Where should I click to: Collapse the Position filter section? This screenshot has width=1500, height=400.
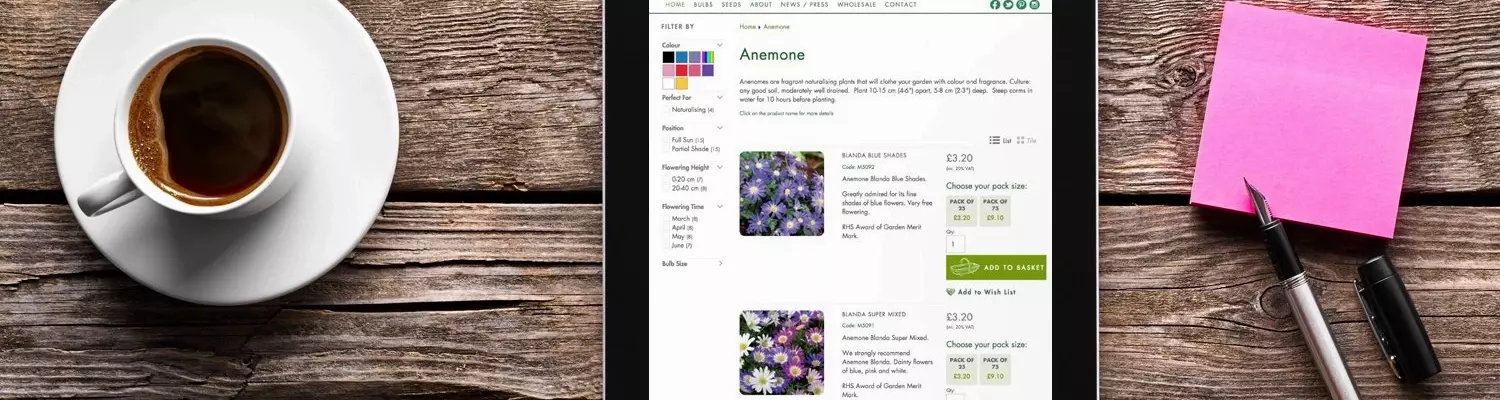click(720, 127)
